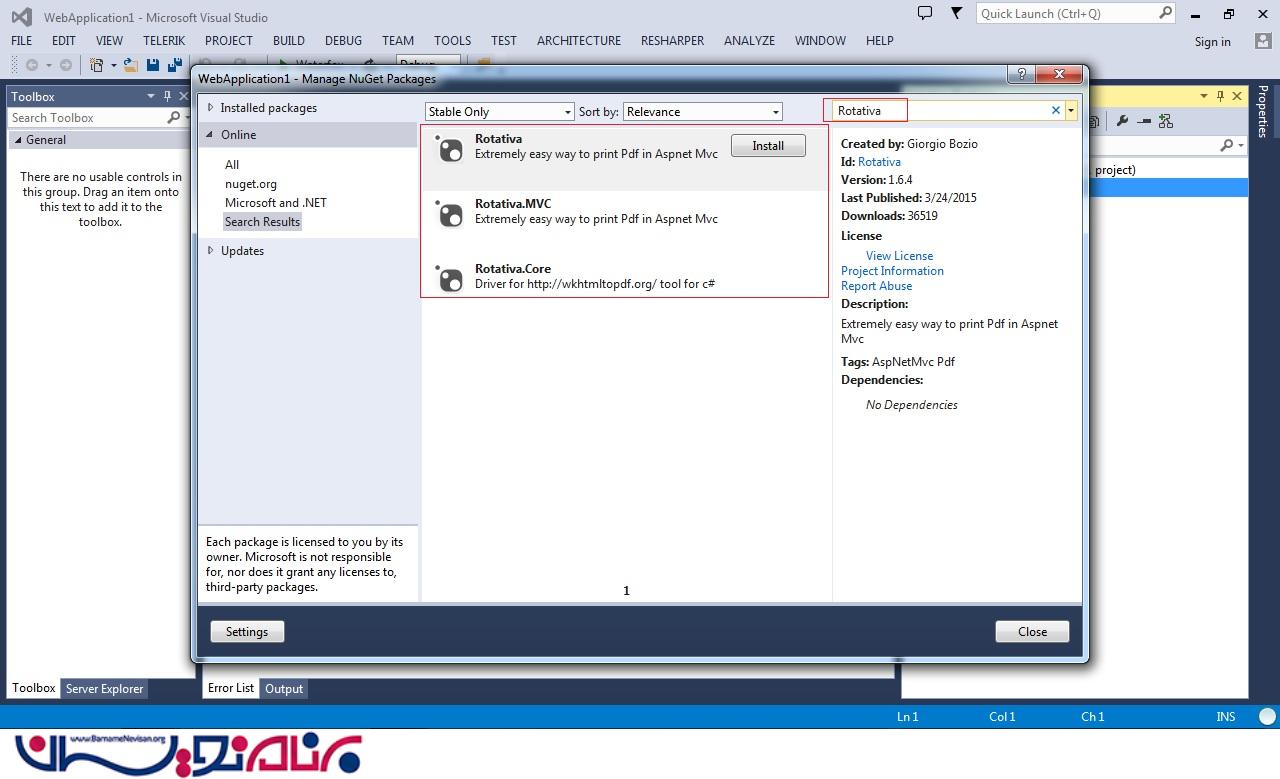This screenshot has width=1280, height=779.
Task: Toggle the Toolbox panel auto-hide pin
Action: point(167,96)
